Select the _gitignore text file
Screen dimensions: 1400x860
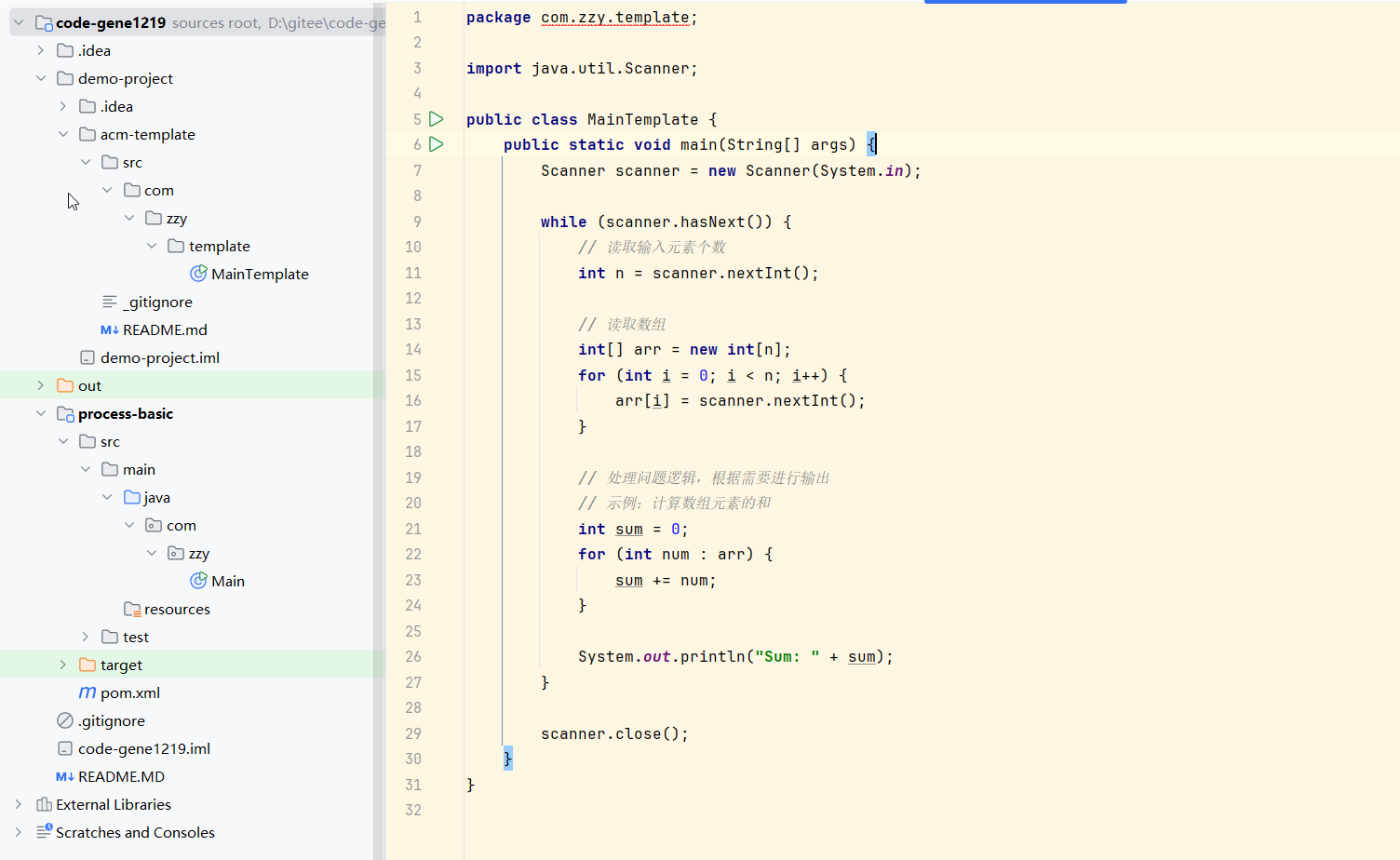147,302
